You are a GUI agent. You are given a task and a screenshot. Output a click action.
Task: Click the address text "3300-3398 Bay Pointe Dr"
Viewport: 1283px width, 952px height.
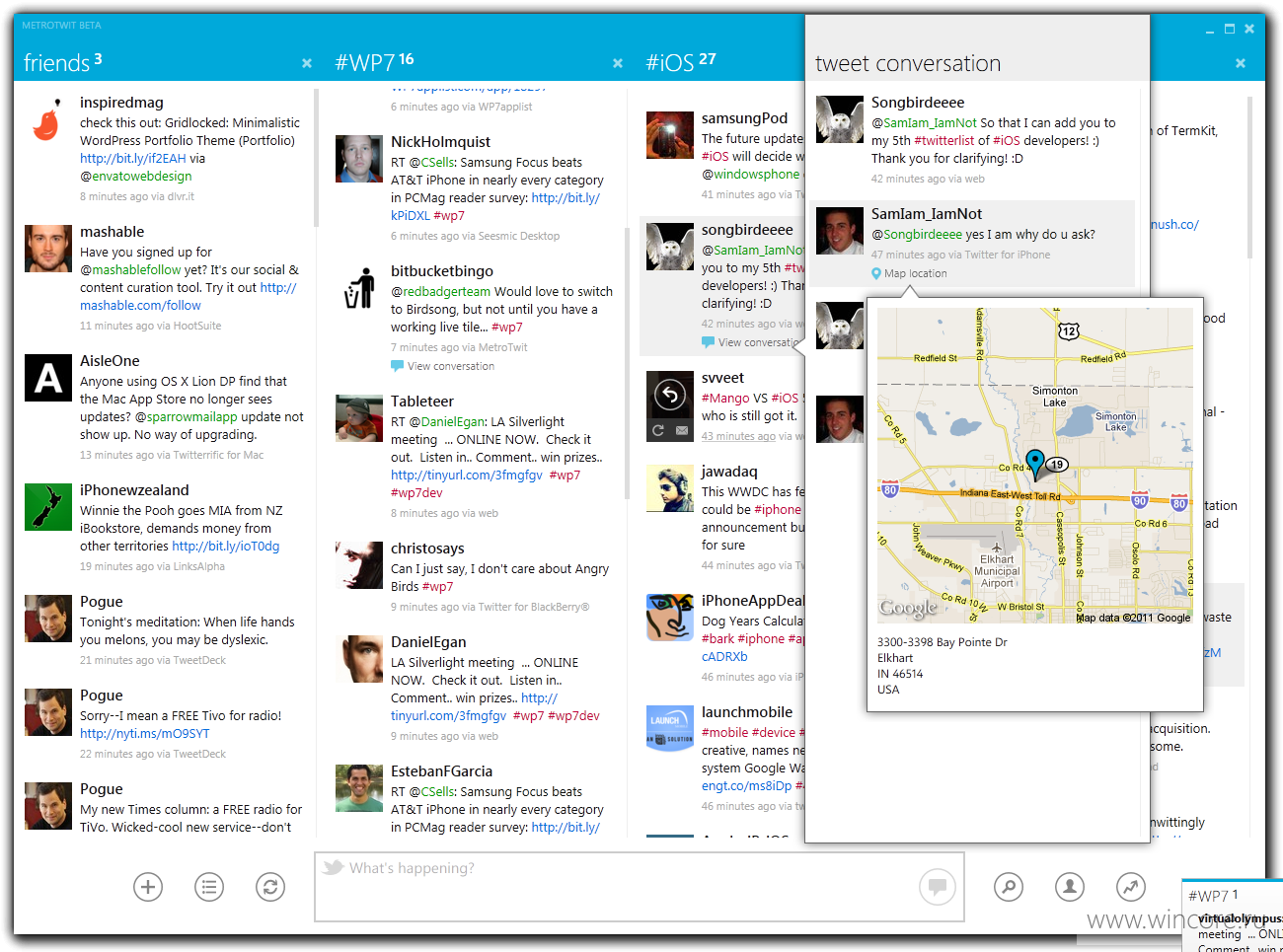pos(943,642)
